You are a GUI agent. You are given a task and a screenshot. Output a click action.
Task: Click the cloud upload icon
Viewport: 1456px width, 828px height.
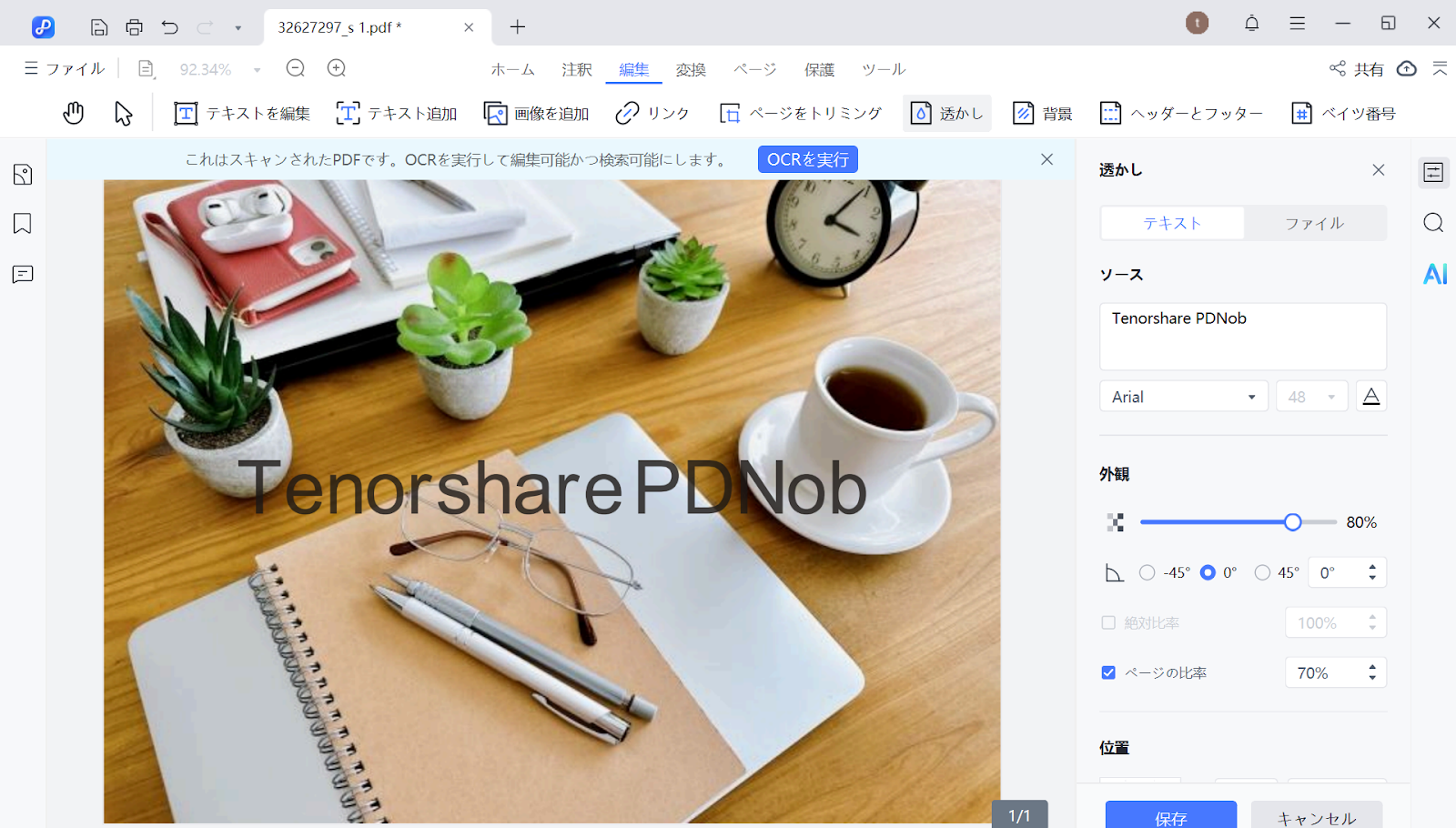pyautogui.click(x=1407, y=68)
